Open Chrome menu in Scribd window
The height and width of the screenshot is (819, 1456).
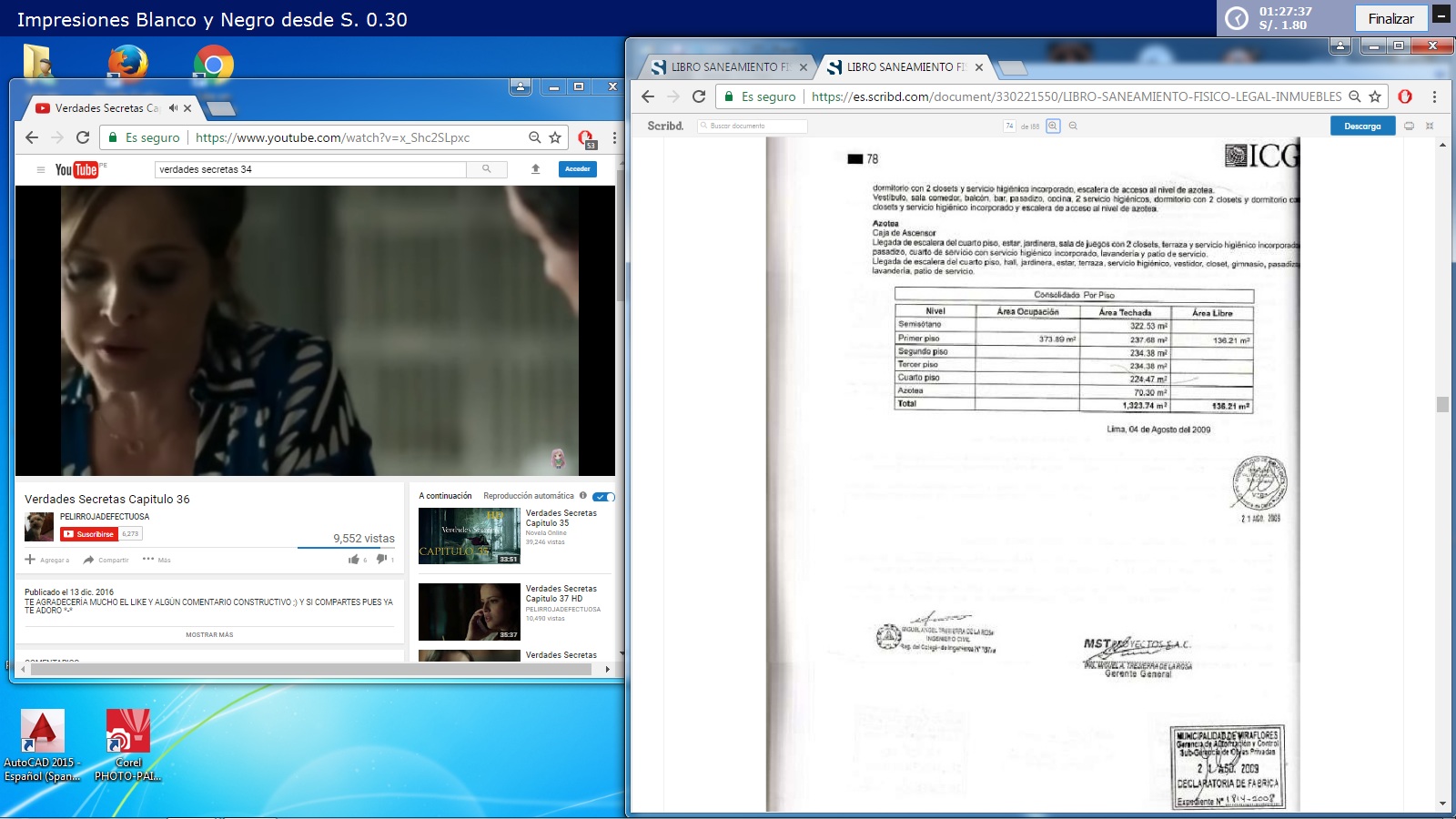coord(1434,96)
